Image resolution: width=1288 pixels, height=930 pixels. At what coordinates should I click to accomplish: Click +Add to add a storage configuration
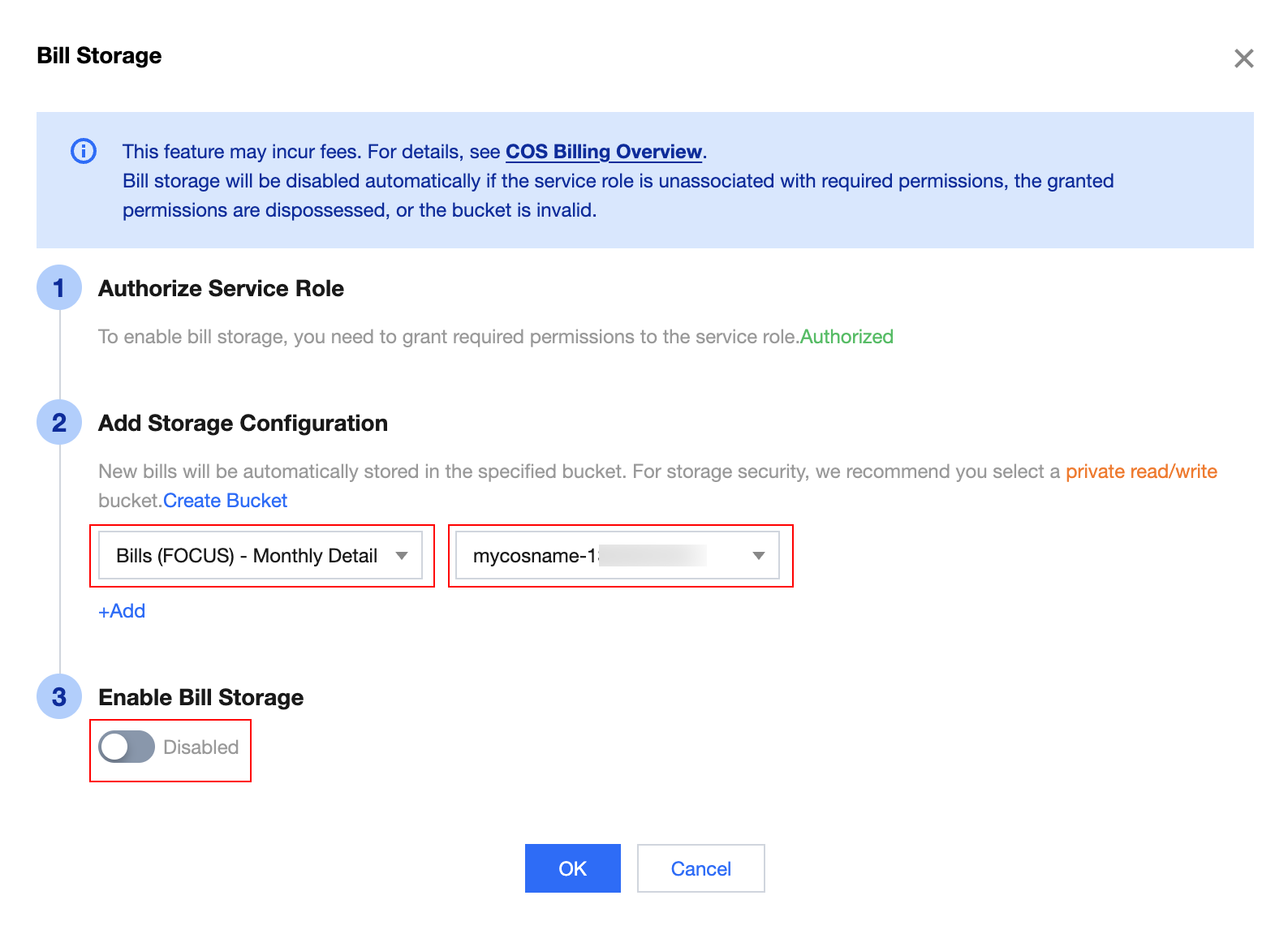pyautogui.click(x=122, y=611)
